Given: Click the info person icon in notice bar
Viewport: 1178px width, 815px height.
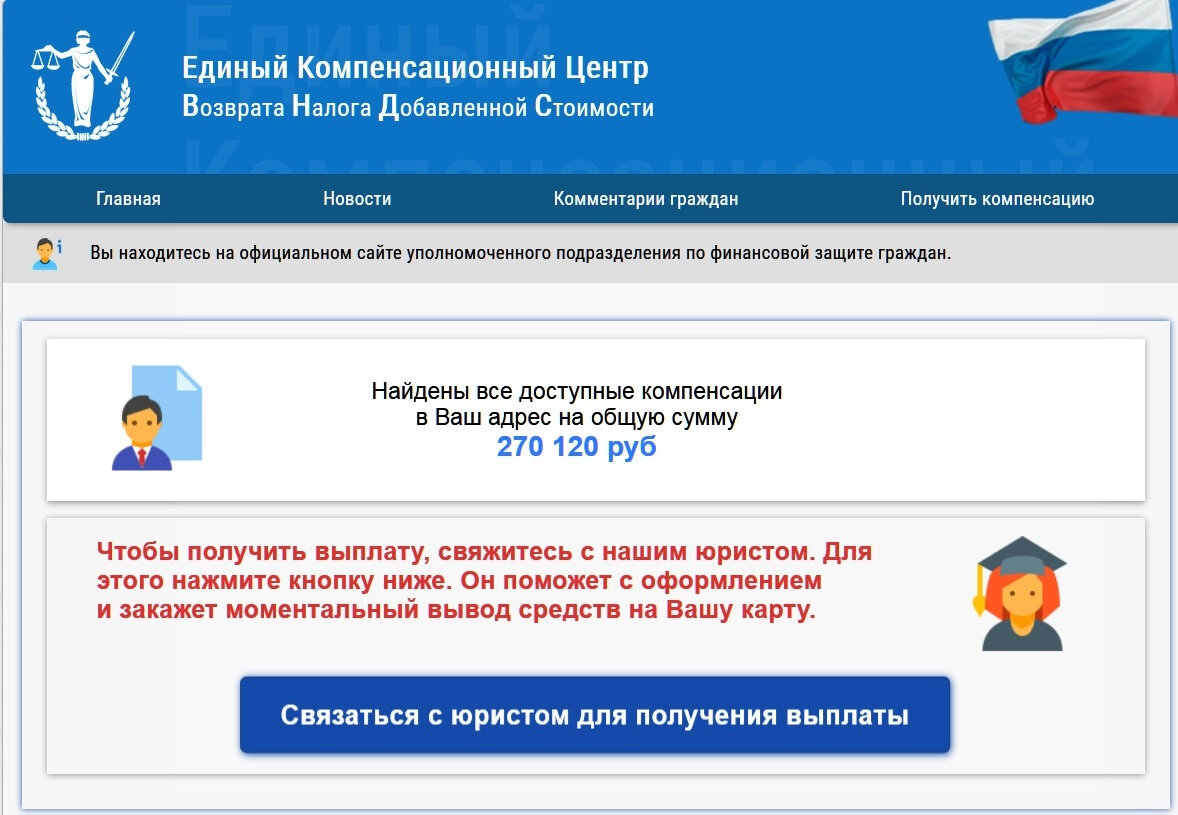Looking at the screenshot, I should [47, 254].
